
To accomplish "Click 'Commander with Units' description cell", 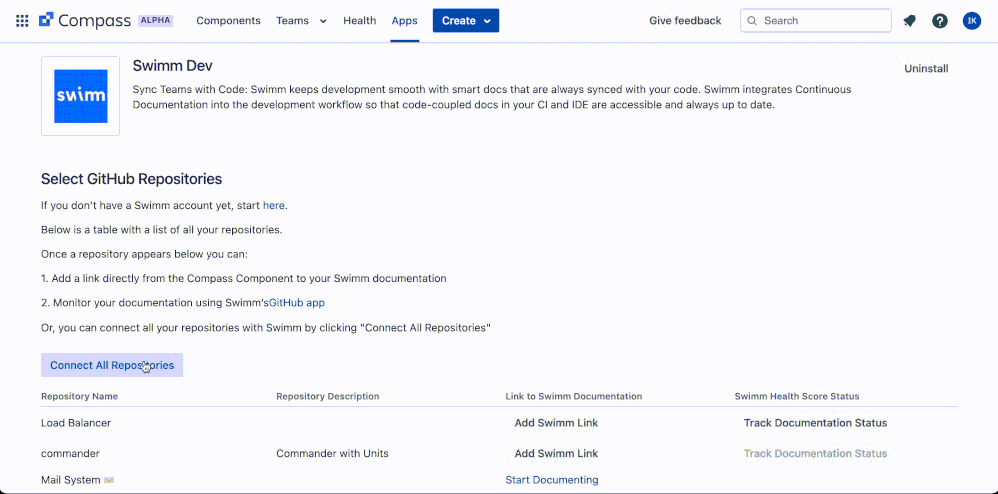I will pos(332,454).
